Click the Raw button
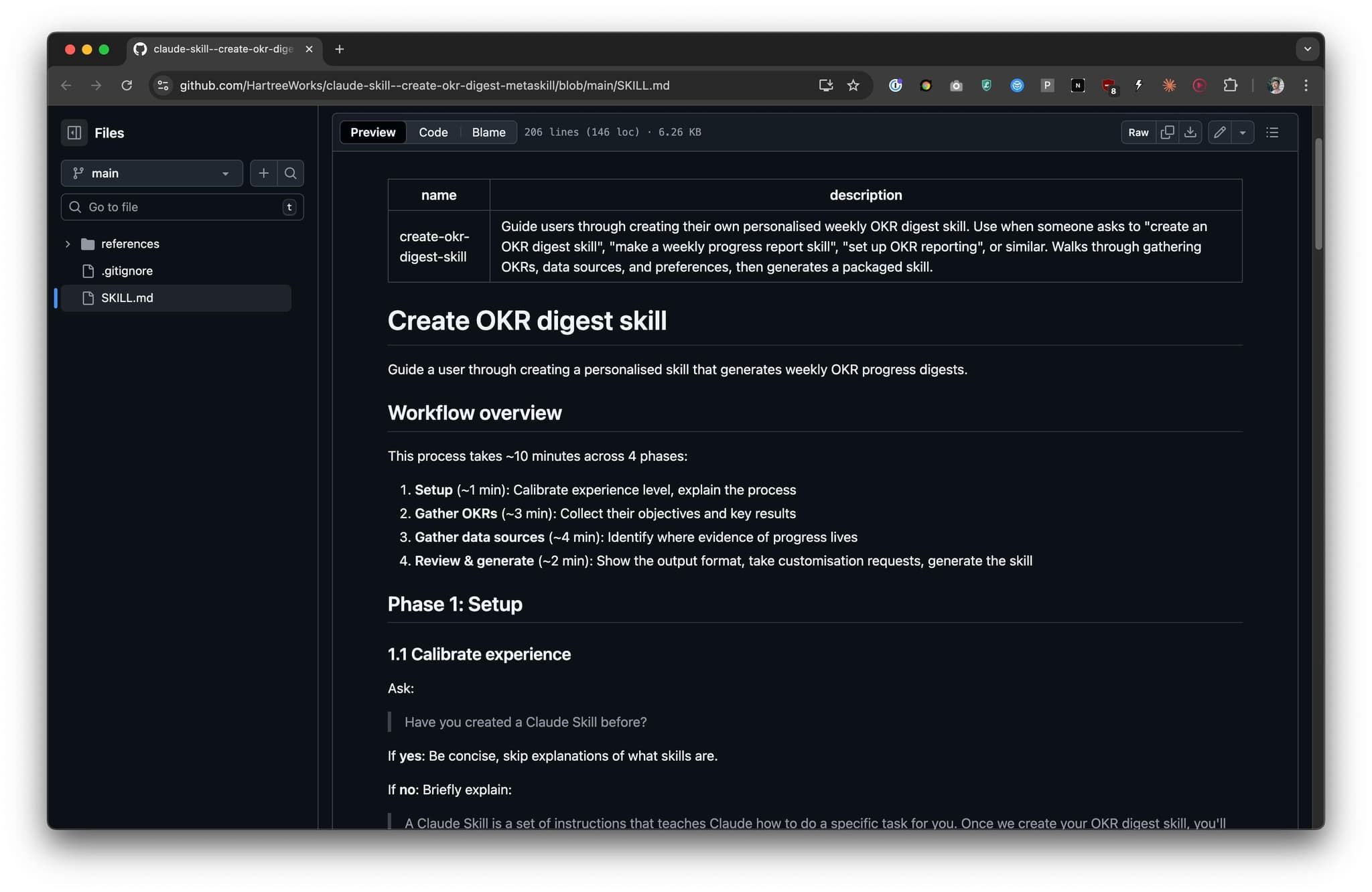 pos(1138,133)
